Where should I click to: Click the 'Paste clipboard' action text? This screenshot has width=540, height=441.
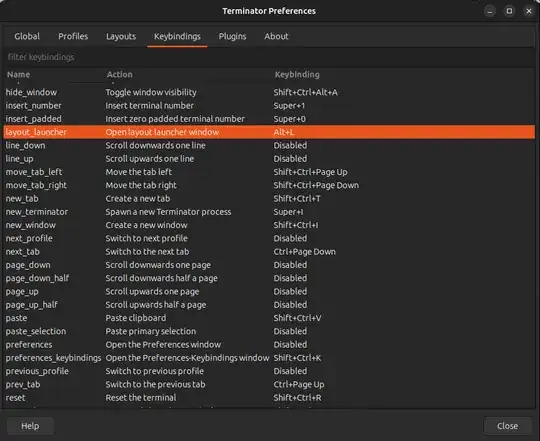136,318
